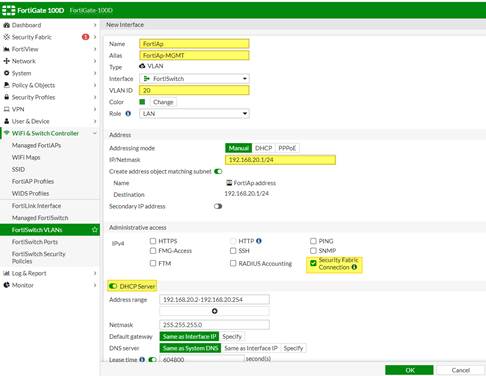The height and width of the screenshot is (376, 486).
Task: Open the Interface dropdown showing FortiSwitch
Action: [x=194, y=78]
